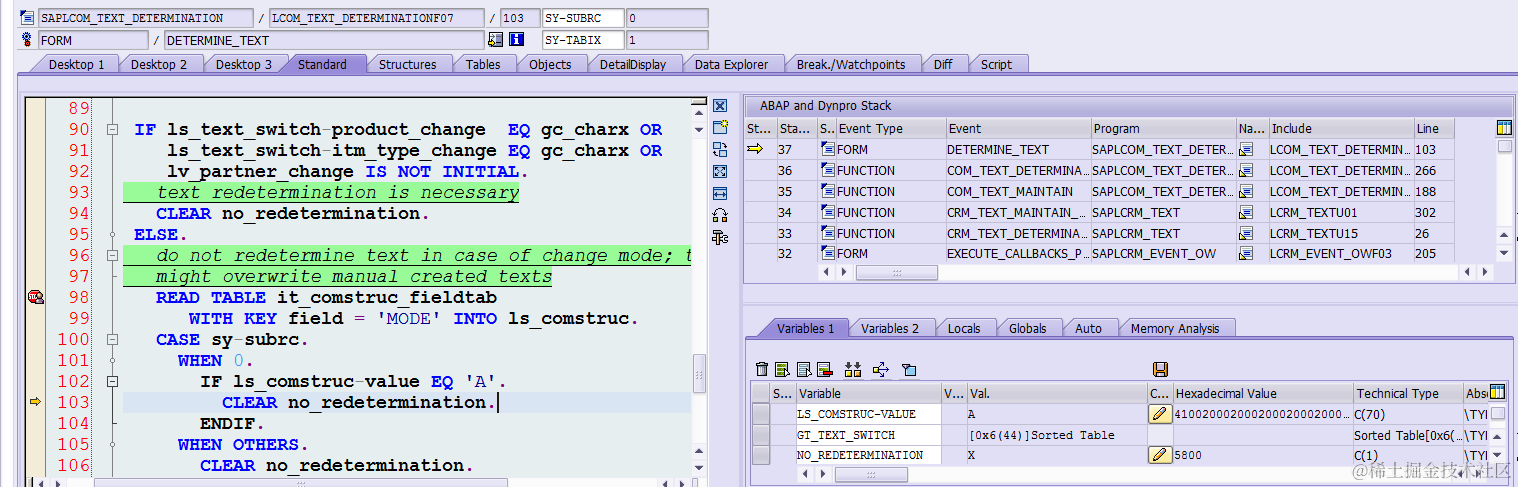The width and height of the screenshot is (1518, 487).
Task: Click the stack table horizontal scrollbar thumb
Action: pos(896,272)
